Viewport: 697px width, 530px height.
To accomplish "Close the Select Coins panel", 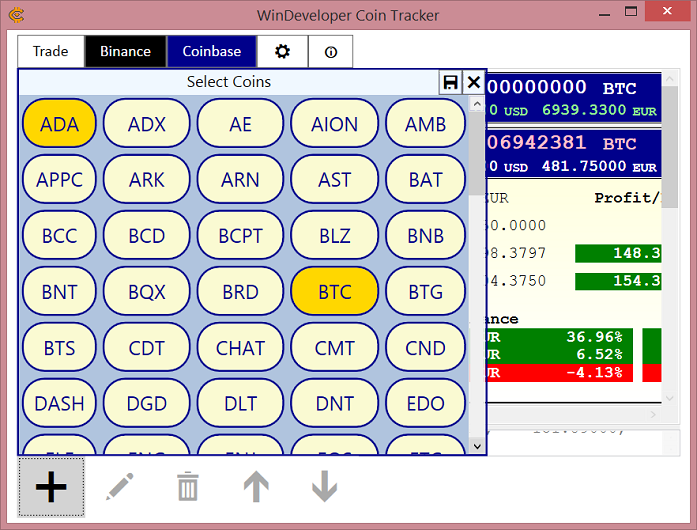I will pyautogui.click(x=474, y=82).
